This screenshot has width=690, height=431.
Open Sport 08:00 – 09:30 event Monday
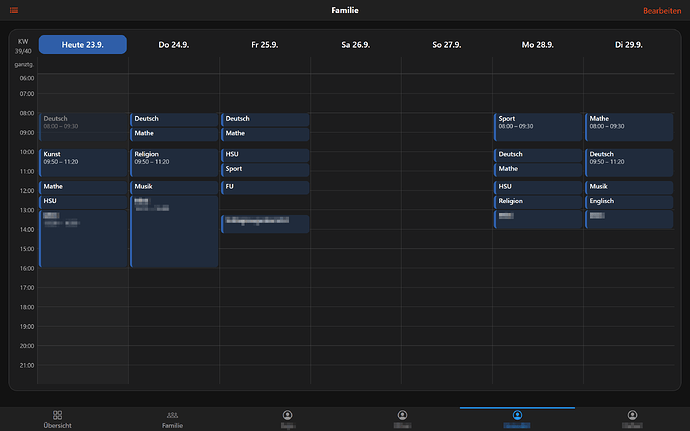click(538, 127)
